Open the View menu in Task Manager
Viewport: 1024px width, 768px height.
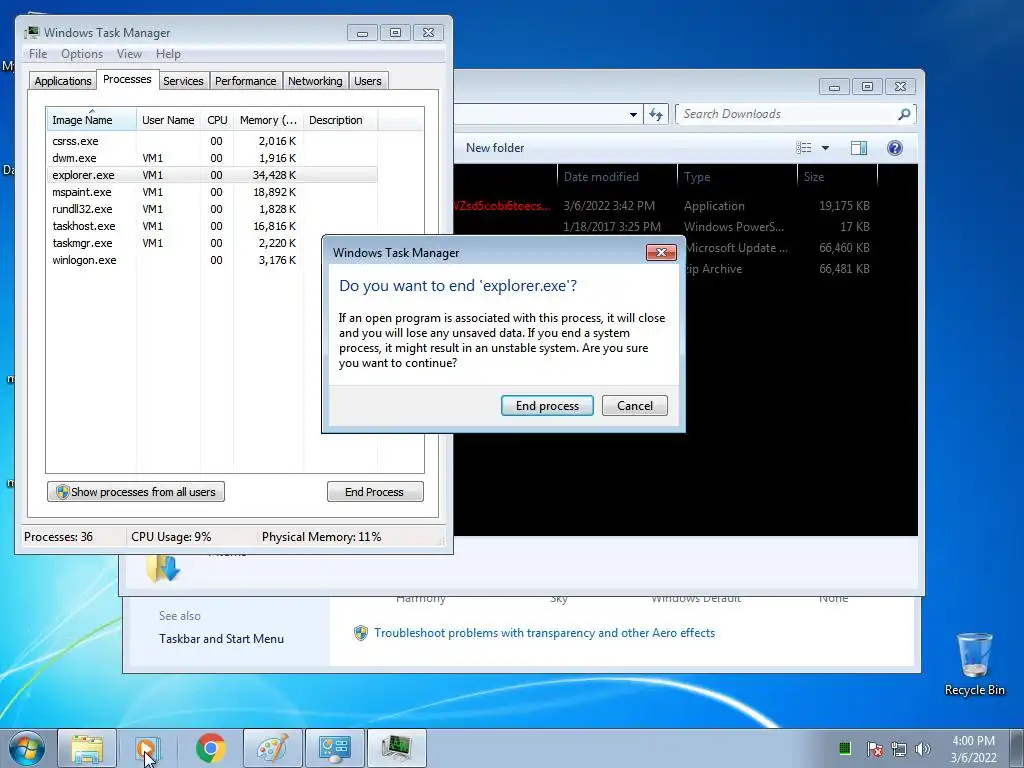pyautogui.click(x=129, y=54)
